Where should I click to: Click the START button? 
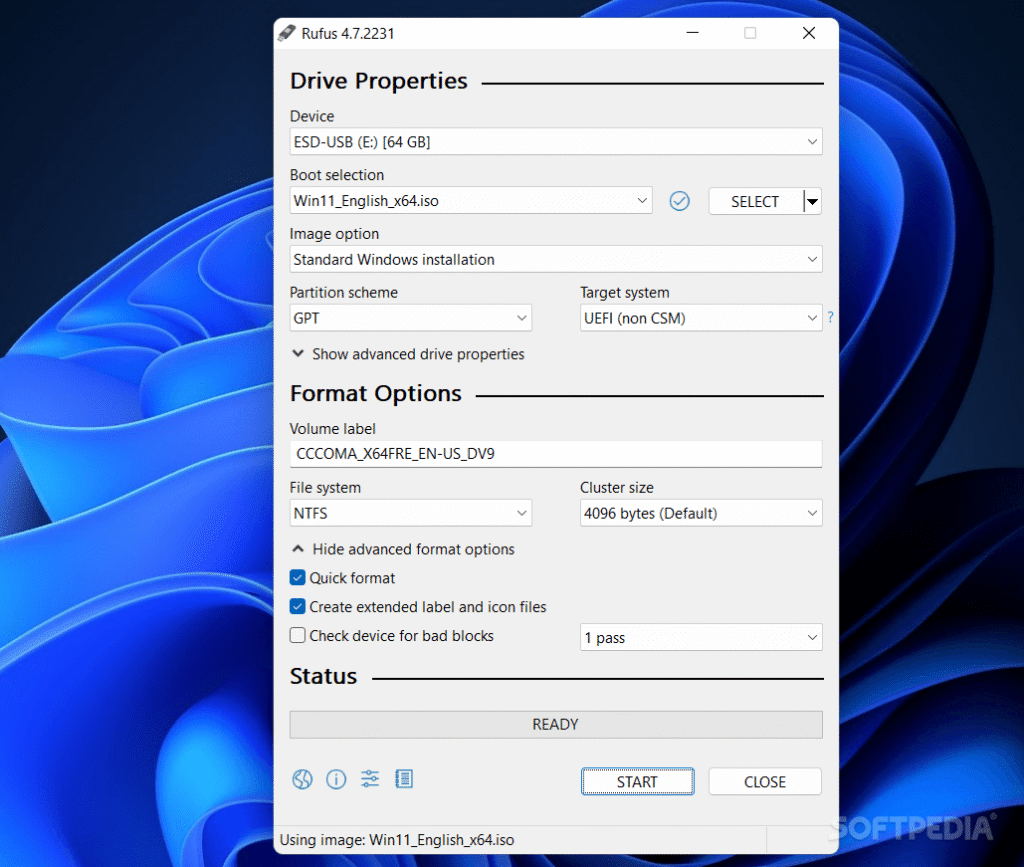coord(637,781)
